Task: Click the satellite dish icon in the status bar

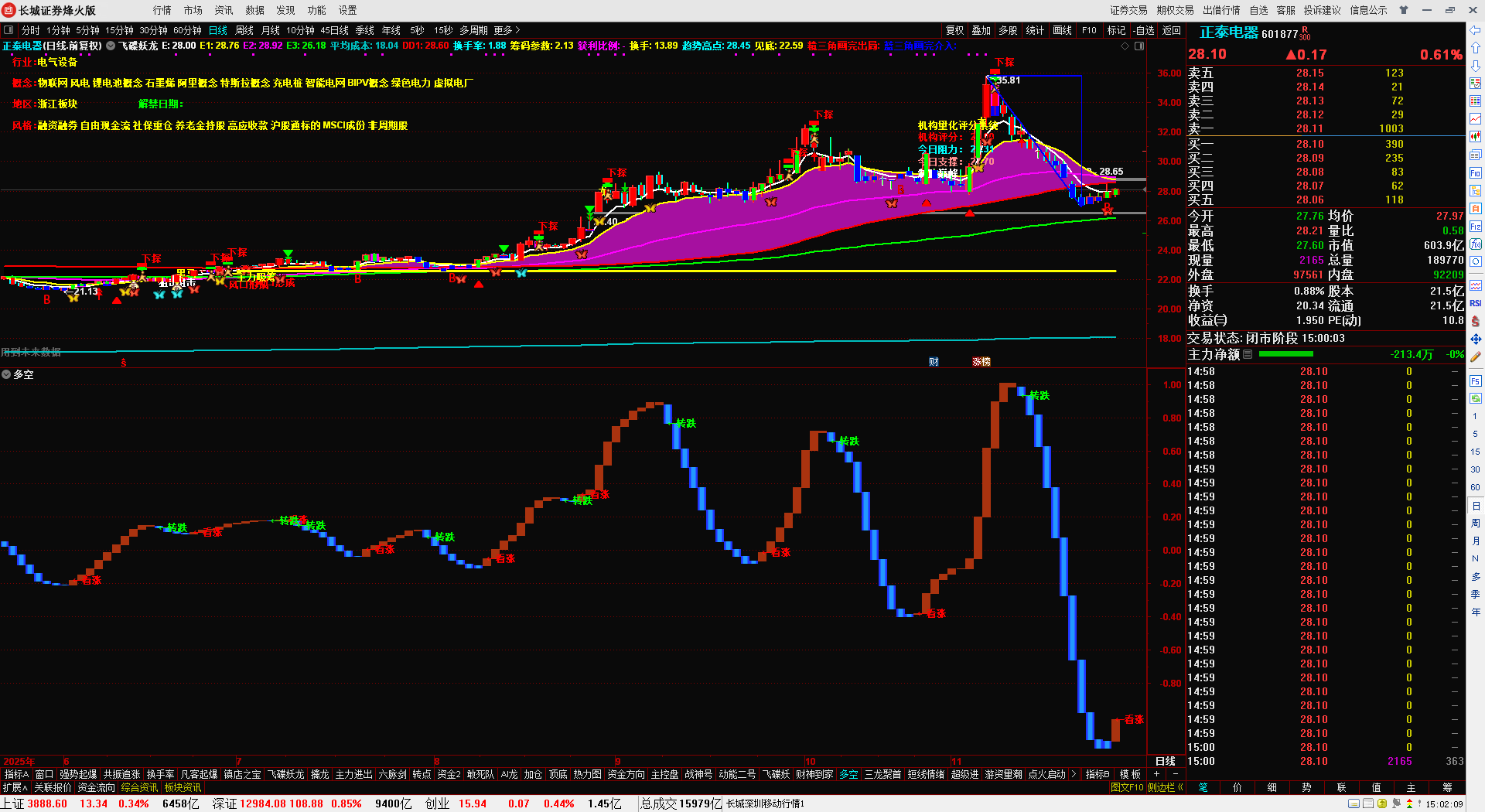Action: point(1396,803)
